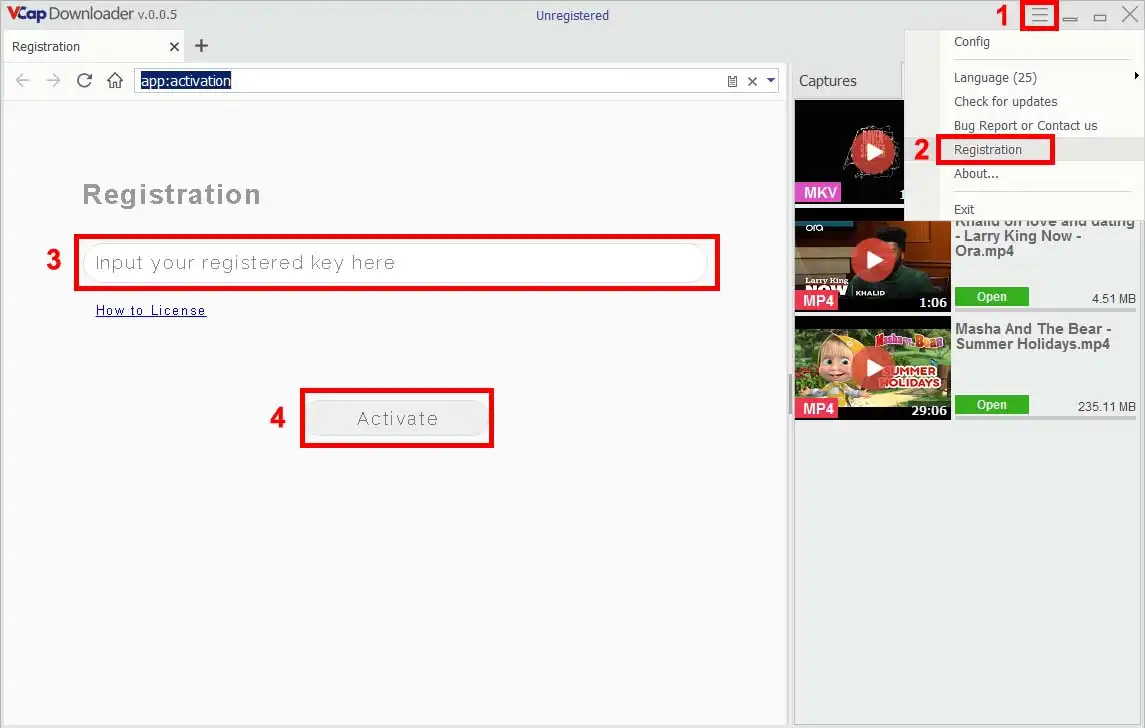Image resolution: width=1145 pixels, height=728 pixels.
Task: Maximize the VCap Downloader window
Action: pos(1100,17)
